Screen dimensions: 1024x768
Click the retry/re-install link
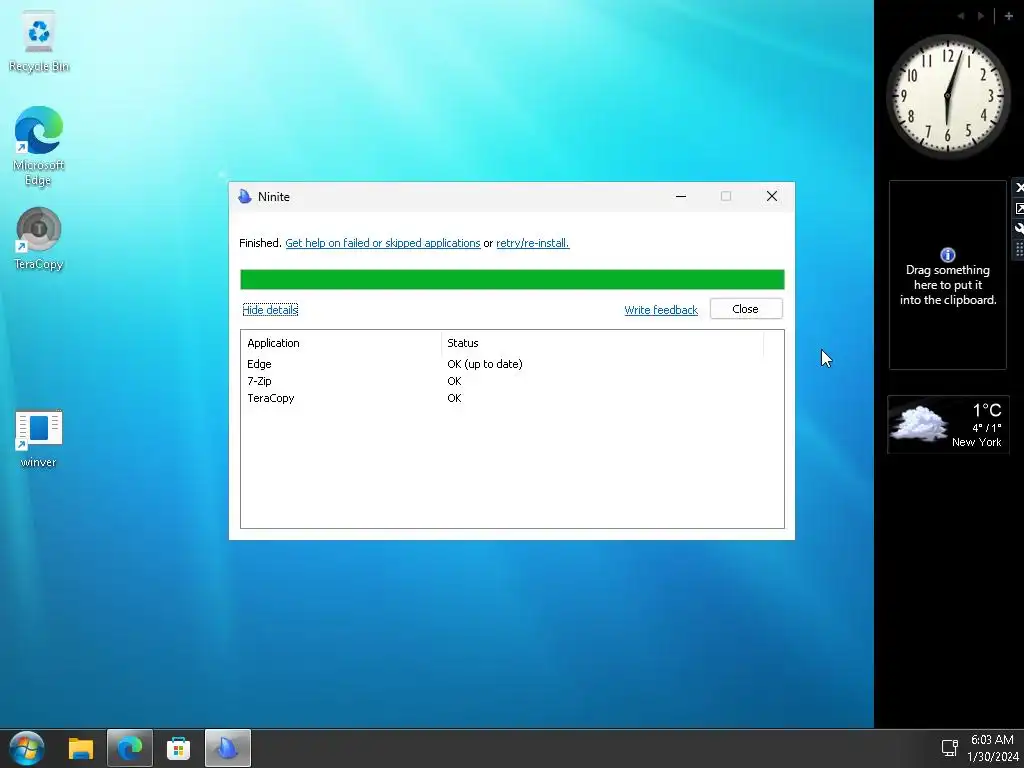pyautogui.click(x=533, y=243)
